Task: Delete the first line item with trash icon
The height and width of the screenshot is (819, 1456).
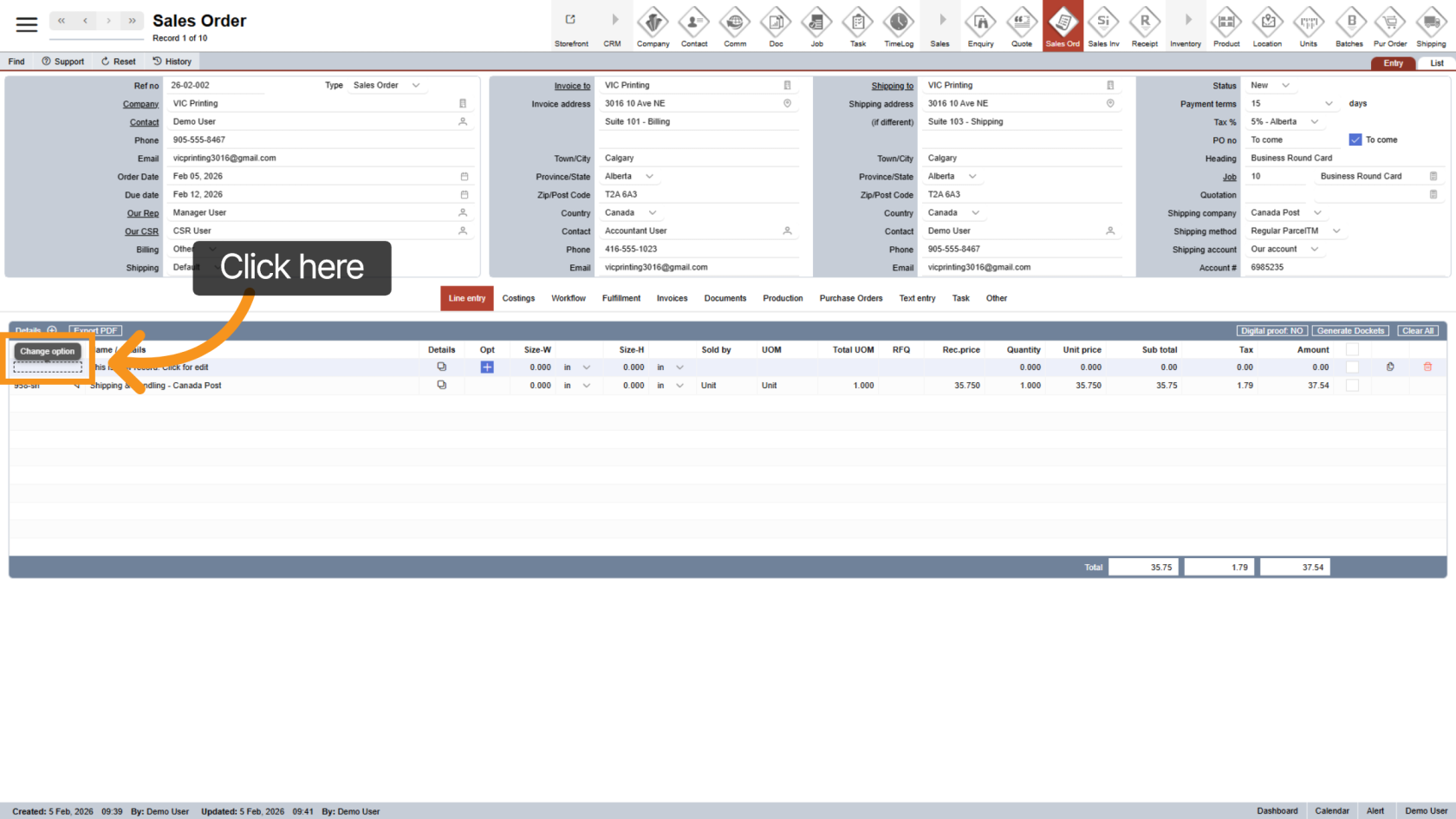Action: coord(1427,367)
